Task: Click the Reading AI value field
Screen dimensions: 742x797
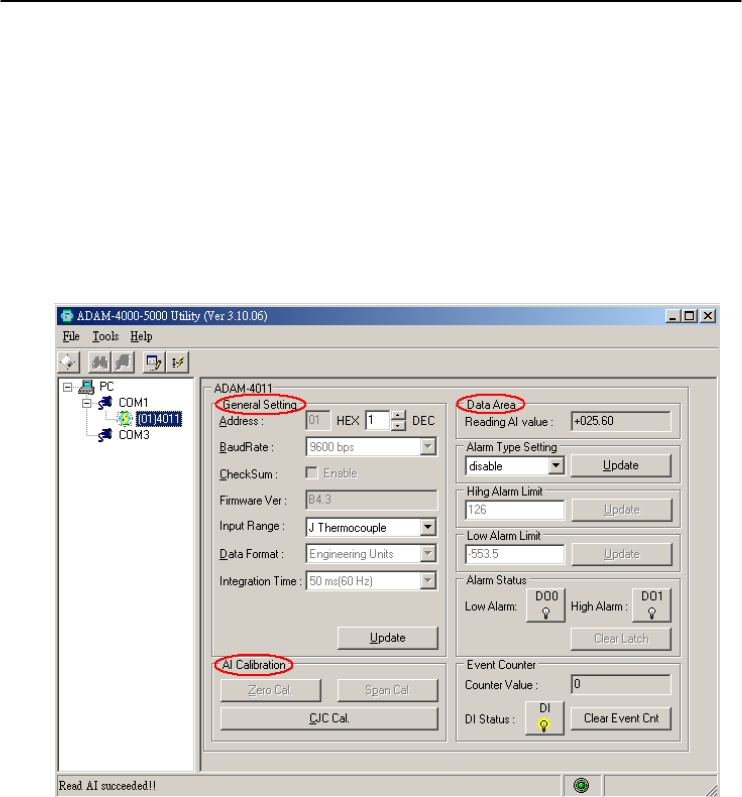Action: click(621, 421)
